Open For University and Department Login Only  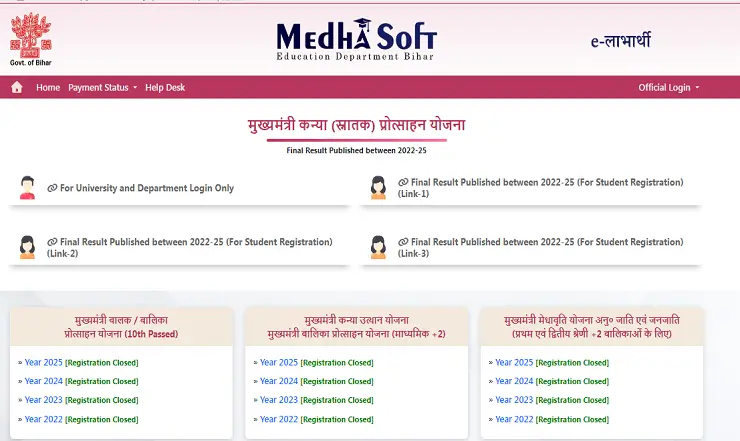click(x=146, y=188)
